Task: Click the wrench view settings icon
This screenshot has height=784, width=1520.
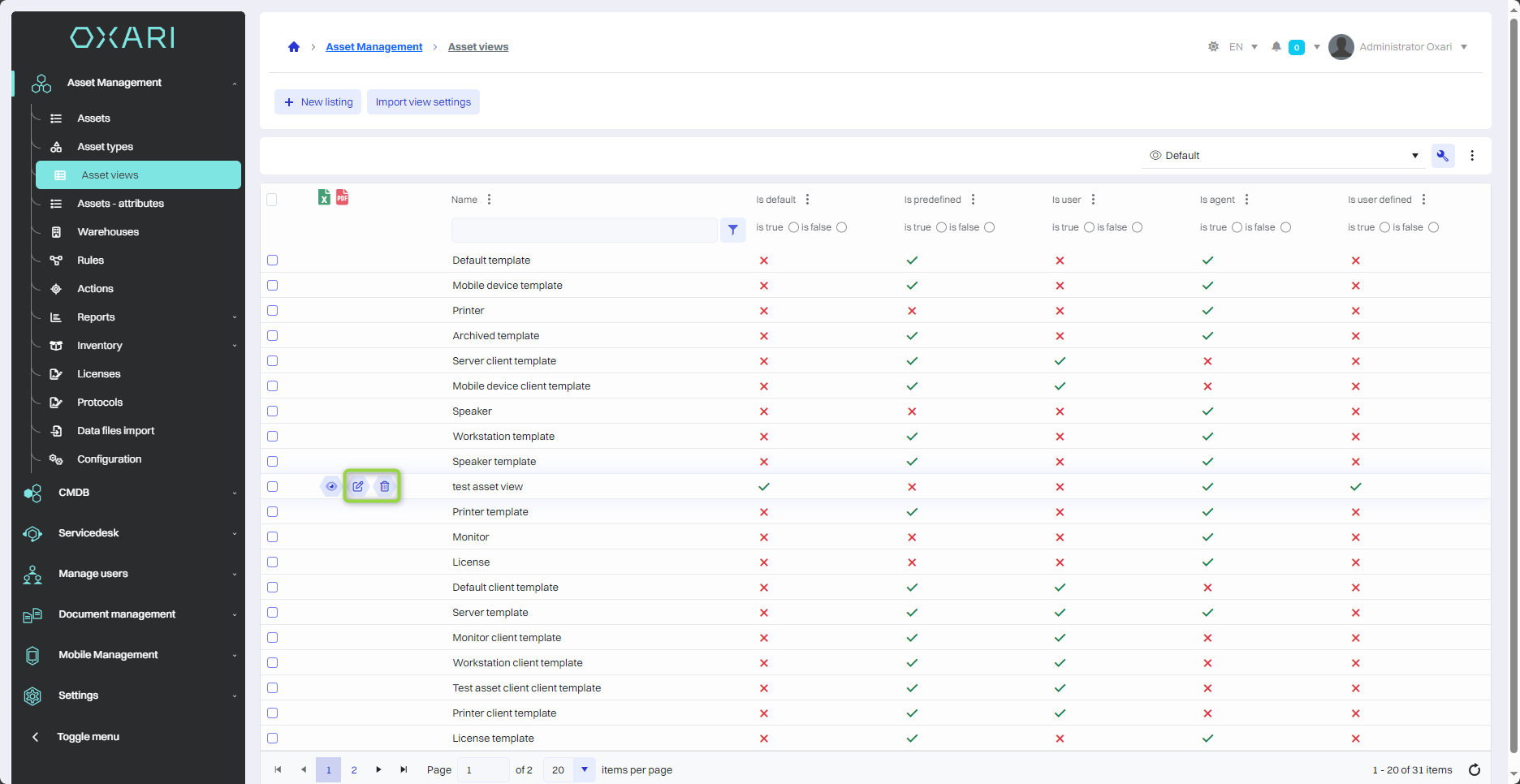Action: (1443, 156)
